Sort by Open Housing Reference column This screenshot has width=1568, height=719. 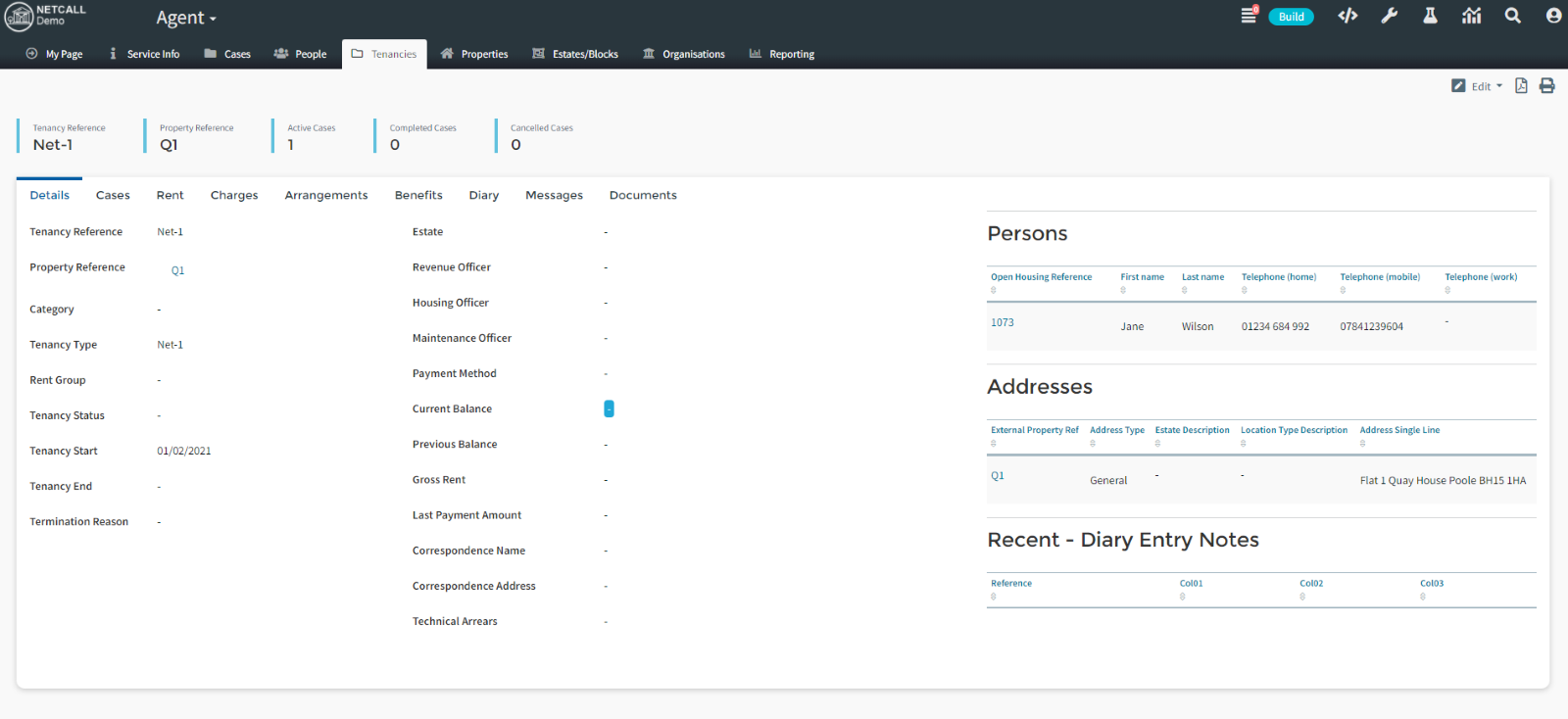(x=1041, y=277)
